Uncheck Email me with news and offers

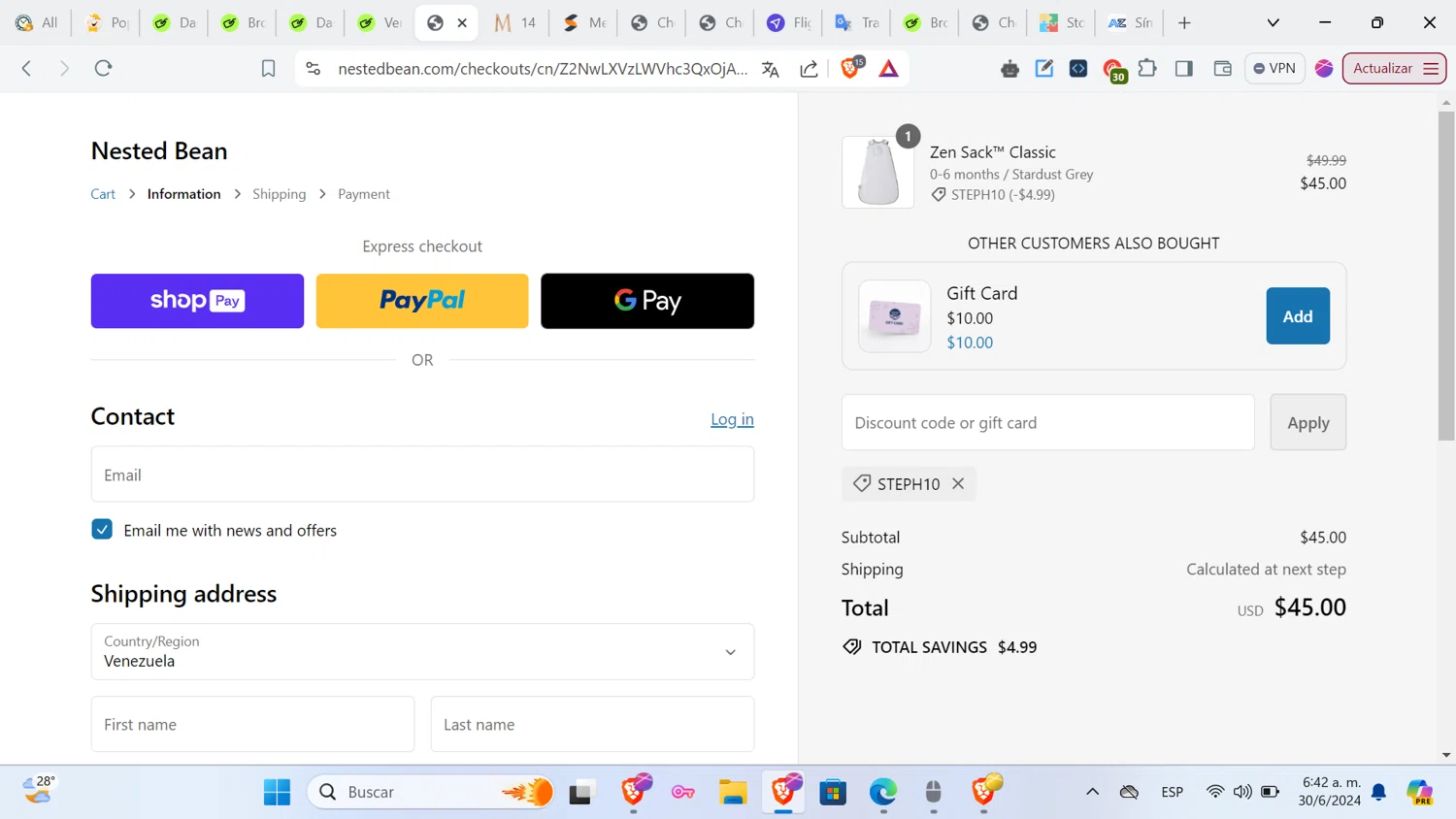coord(102,529)
